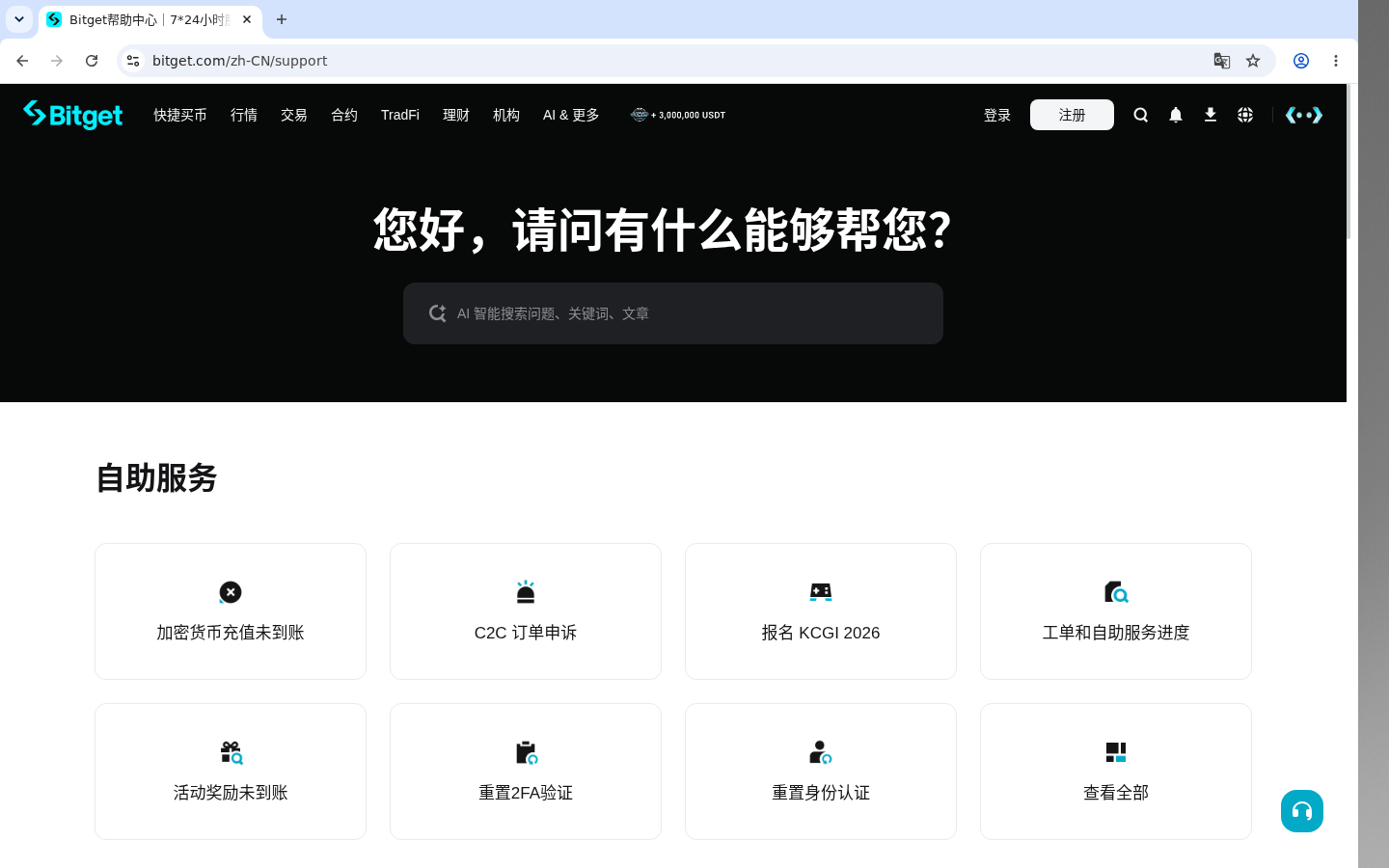1389x868 pixels.
Task: Click the 3,000,000 USDT promo banner
Action: [x=678, y=115]
